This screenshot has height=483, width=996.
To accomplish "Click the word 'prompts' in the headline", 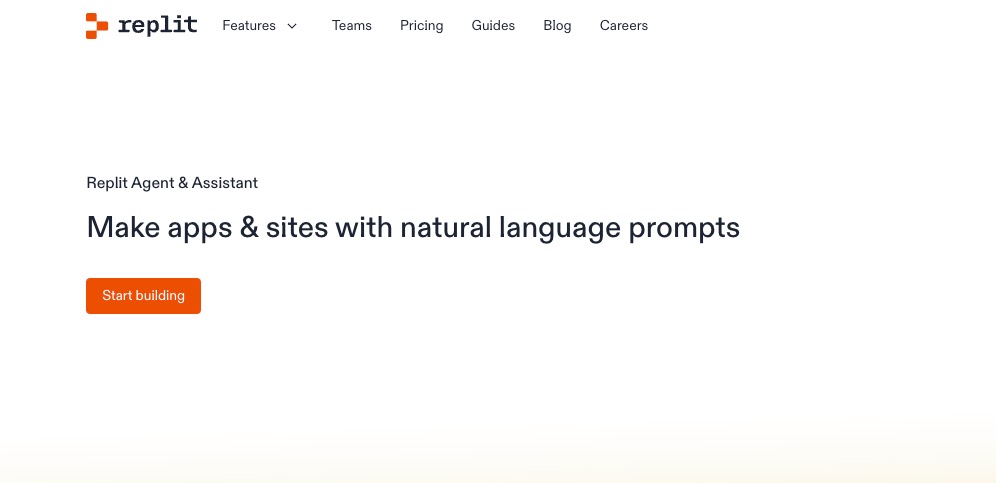I will [x=684, y=229].
